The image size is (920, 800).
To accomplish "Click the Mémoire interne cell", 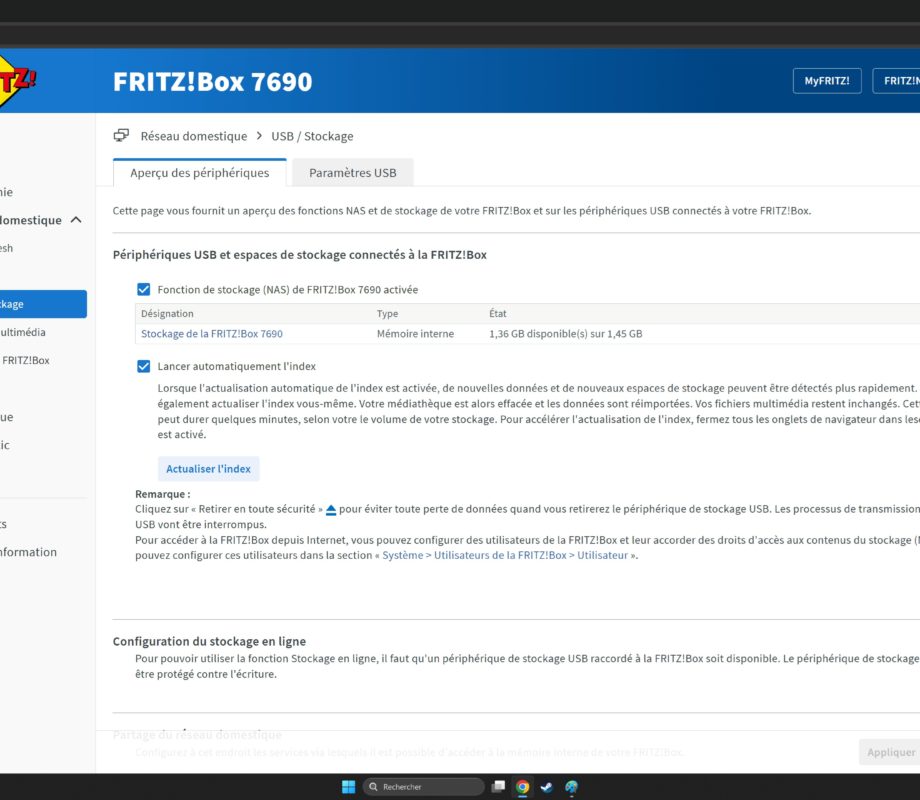I will (415, 333).
